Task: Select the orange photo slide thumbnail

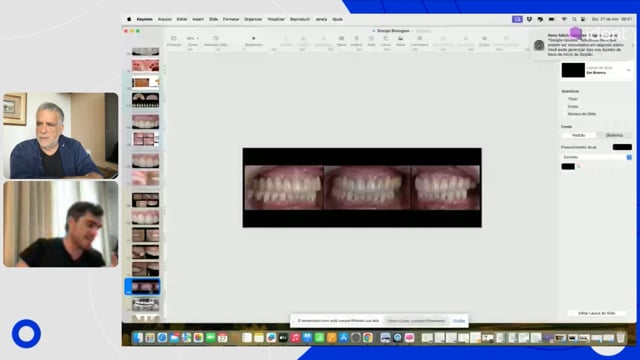Action: pyautogui.click(x=145, y=82)
